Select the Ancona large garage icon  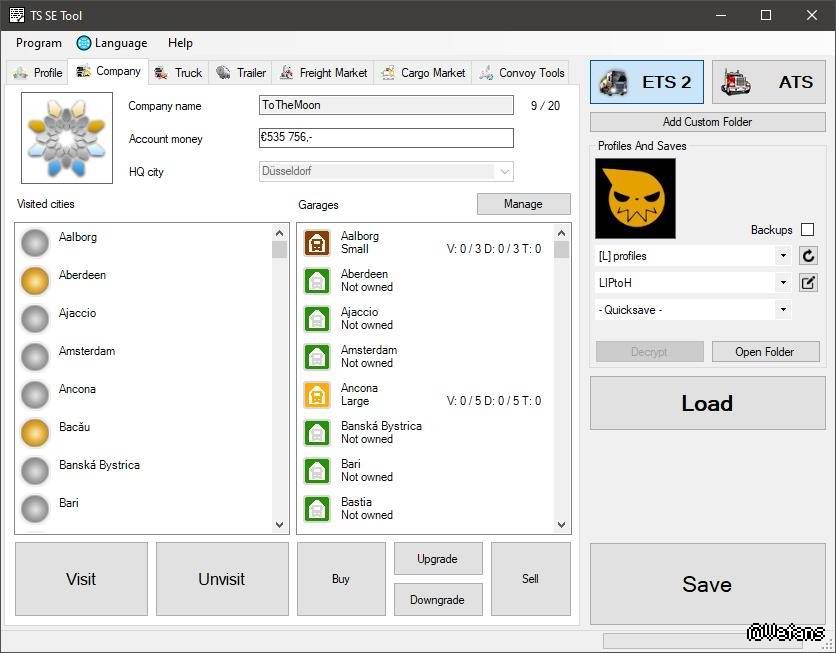(317, 395)
